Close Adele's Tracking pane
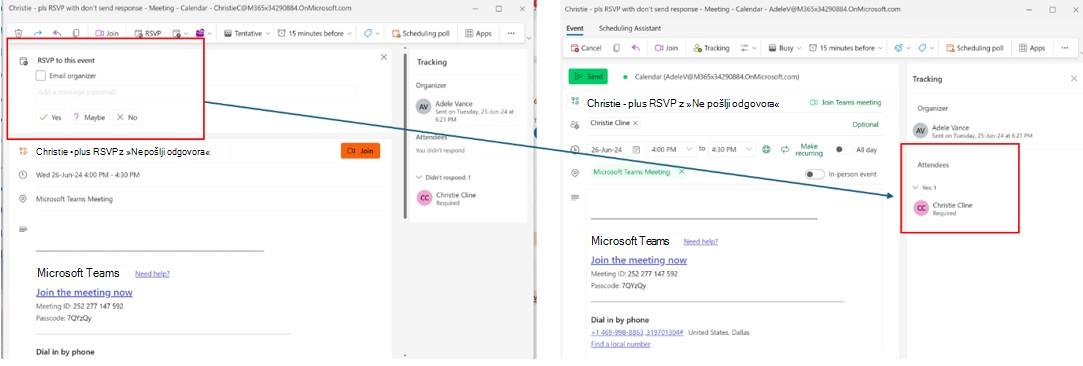Viewport: 1083px width, 366px height. (1074, 79)
